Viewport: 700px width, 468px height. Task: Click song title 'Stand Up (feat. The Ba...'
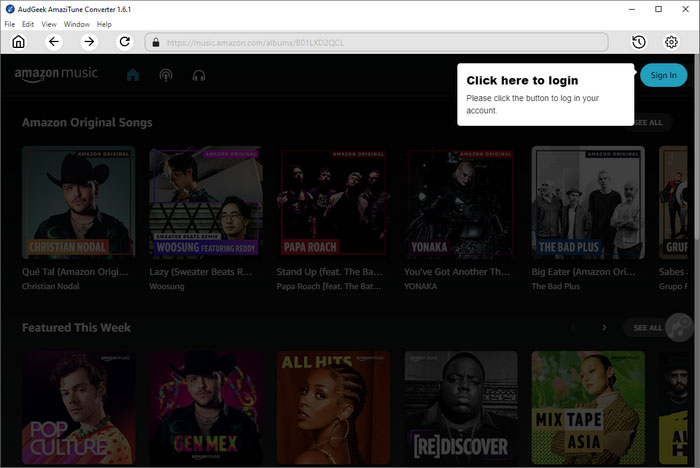(329, 272)
